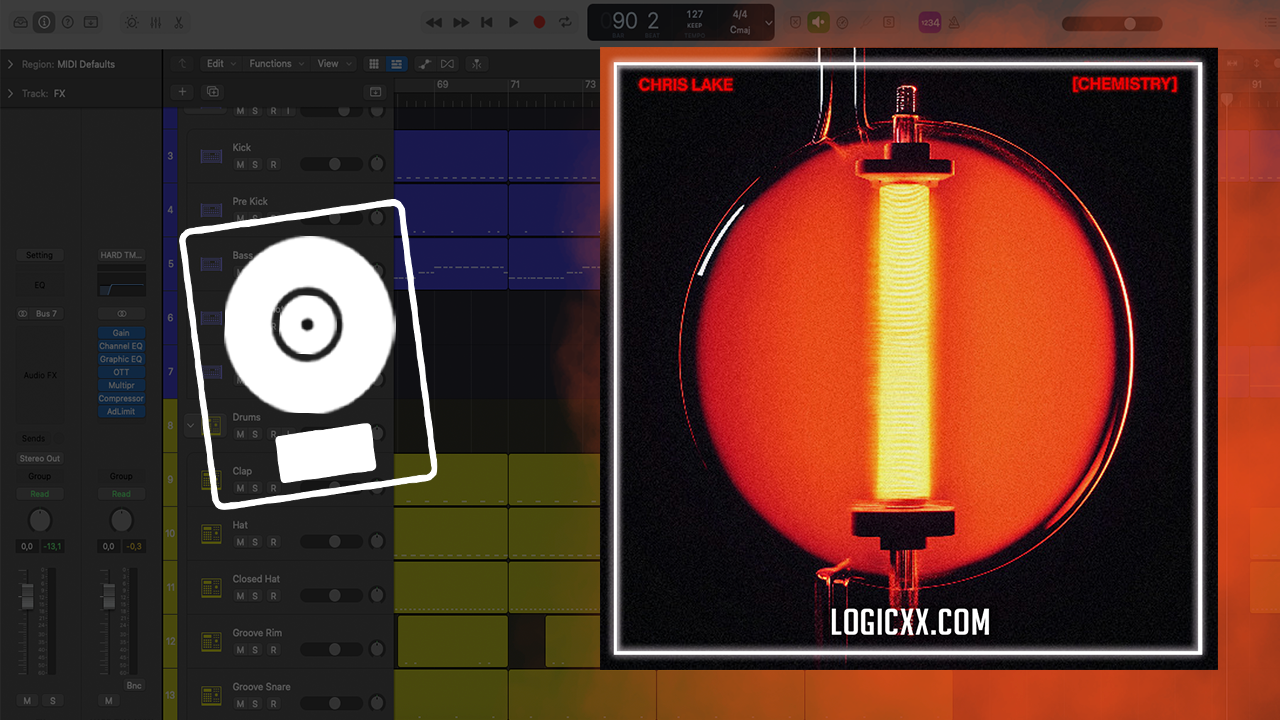1280x720 pixels.
Task: Solo the Closed Hat track
Action: point(255,596)
